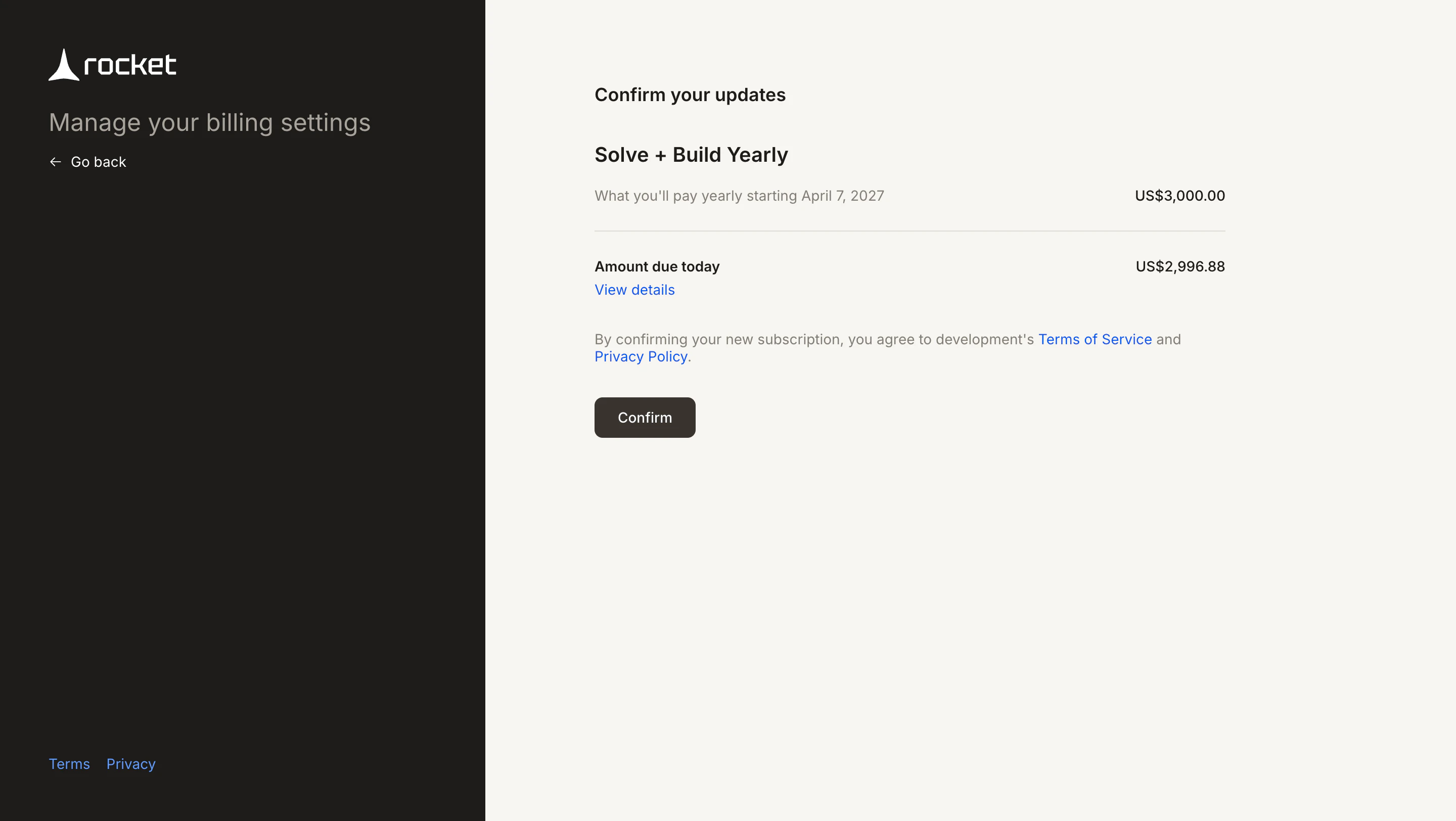This screenshot has height=821, width=1456.
Task: Click the Manage your billing settings heading
Action: click(210, 123)
